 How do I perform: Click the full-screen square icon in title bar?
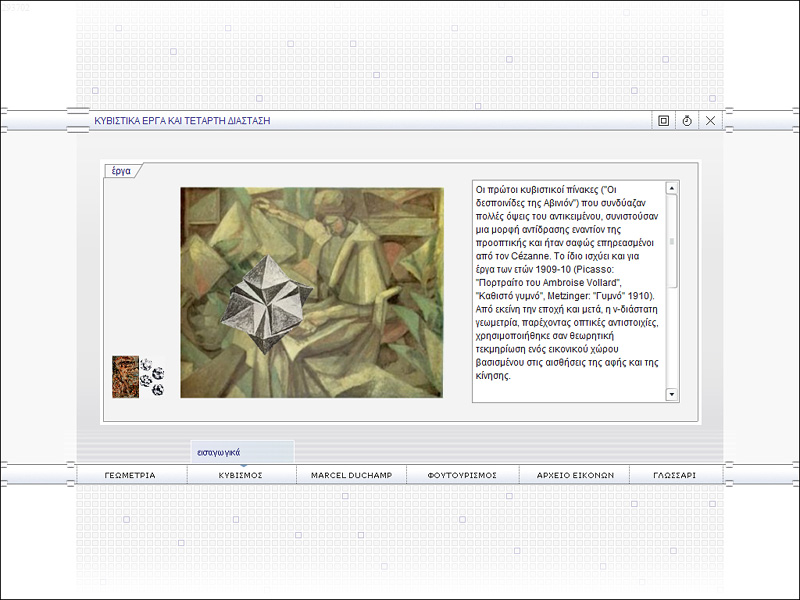point(663,121)
